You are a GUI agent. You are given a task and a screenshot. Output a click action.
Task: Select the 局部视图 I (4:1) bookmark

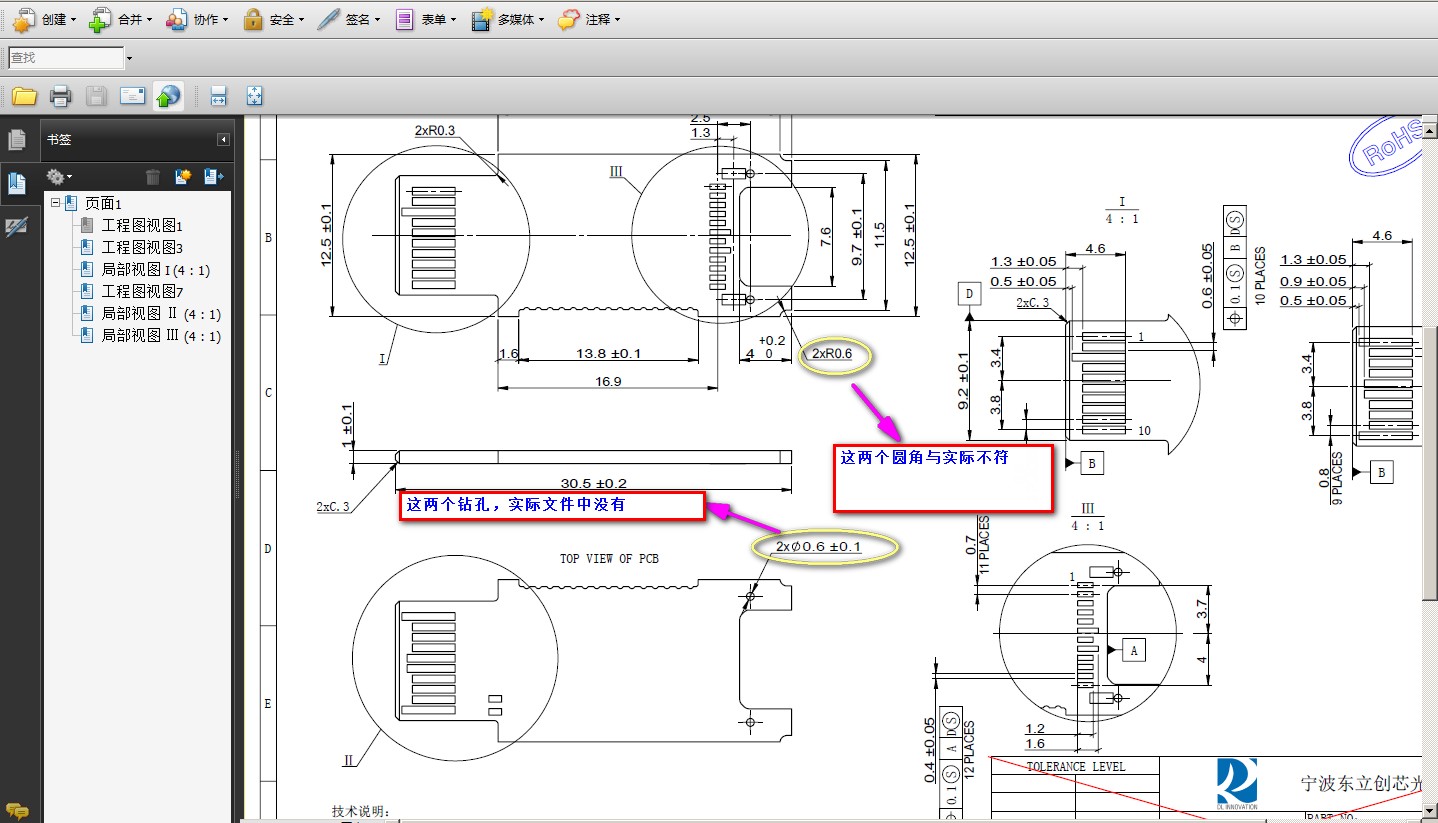click(156, 270)
